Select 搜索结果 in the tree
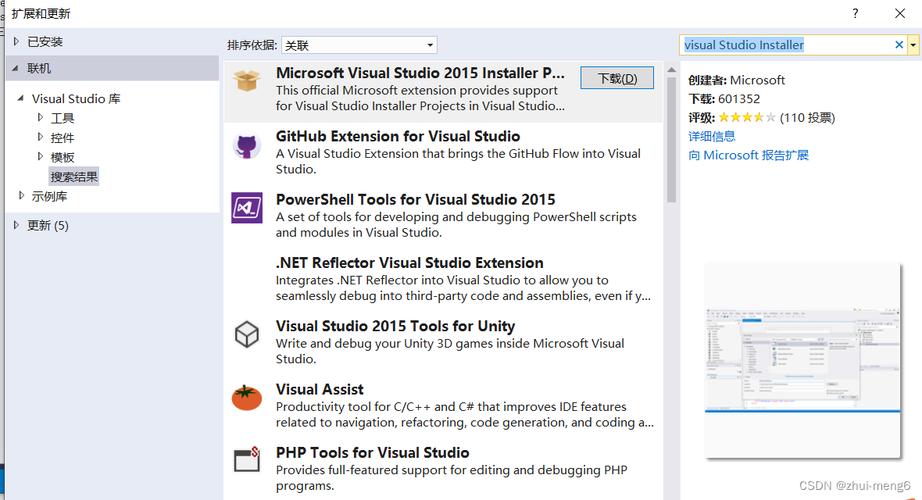922x500 pixels. pos(75,177)
